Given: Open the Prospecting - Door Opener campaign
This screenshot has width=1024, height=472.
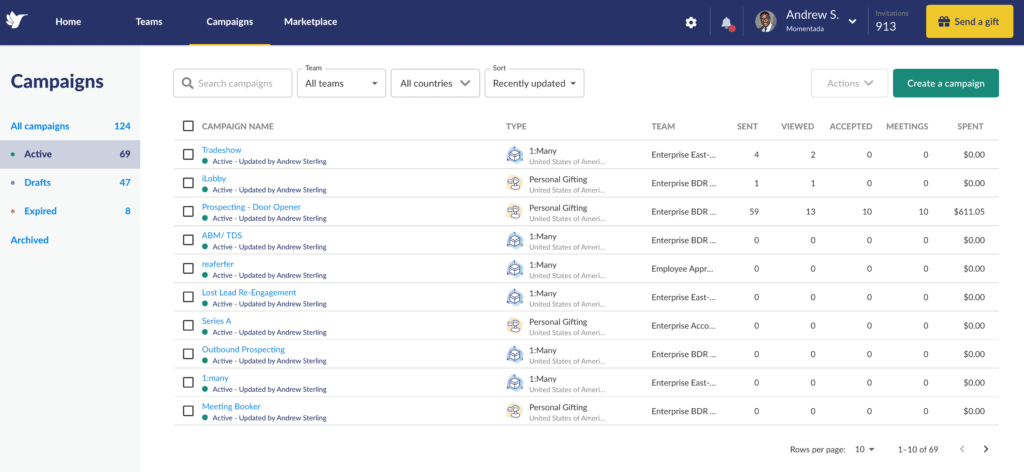Looking at the screenshot, I should coord(251,207).
